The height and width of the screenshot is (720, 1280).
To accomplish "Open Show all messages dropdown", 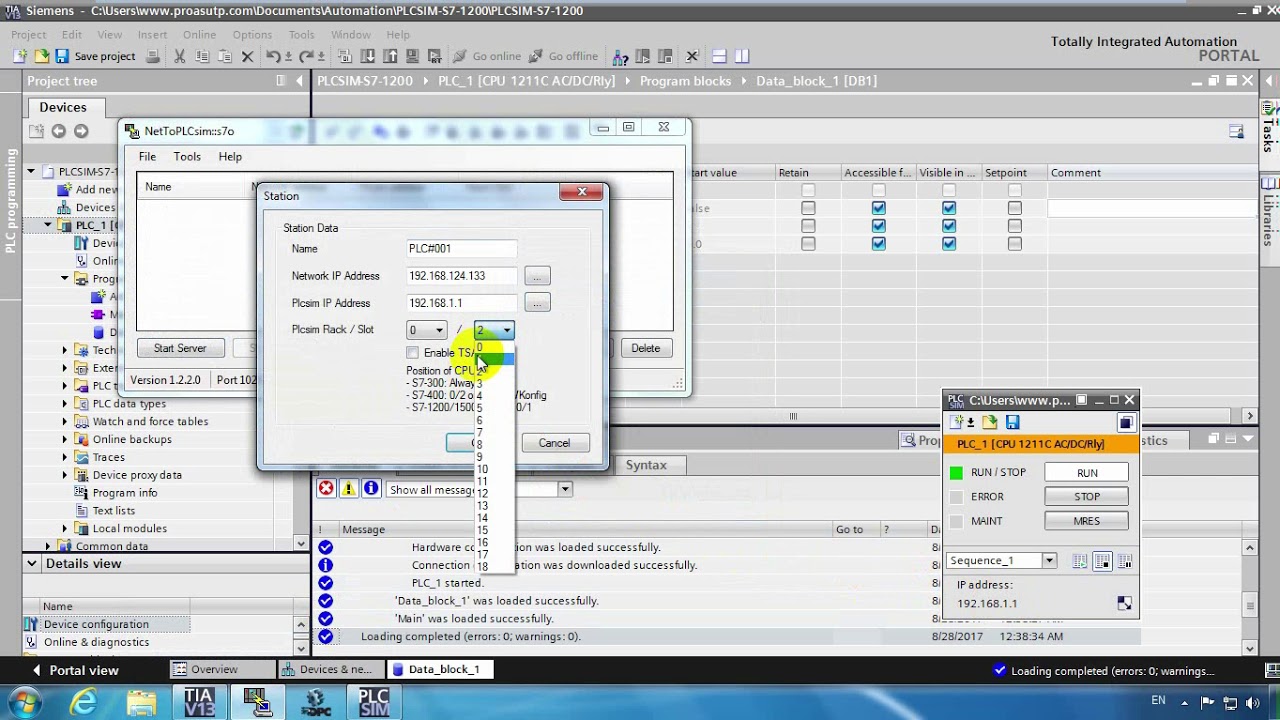I will pos(565,489).
